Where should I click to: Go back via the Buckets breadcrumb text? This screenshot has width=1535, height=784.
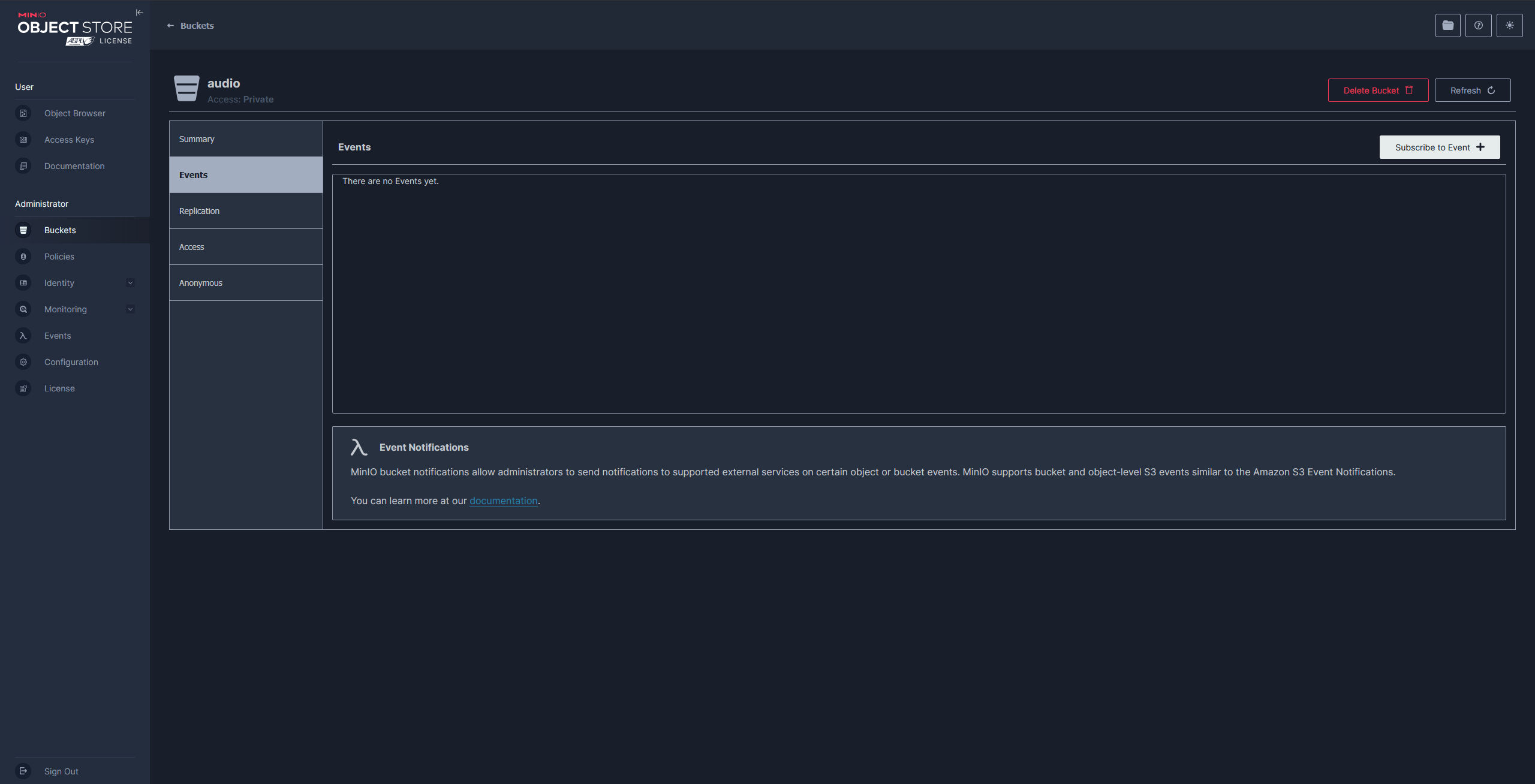point(197,26)
